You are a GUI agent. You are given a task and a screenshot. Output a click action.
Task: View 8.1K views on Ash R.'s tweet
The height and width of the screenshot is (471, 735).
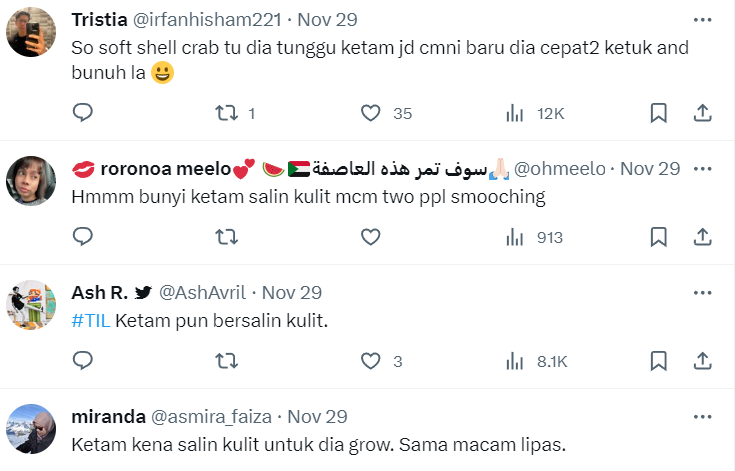point(538,361)
